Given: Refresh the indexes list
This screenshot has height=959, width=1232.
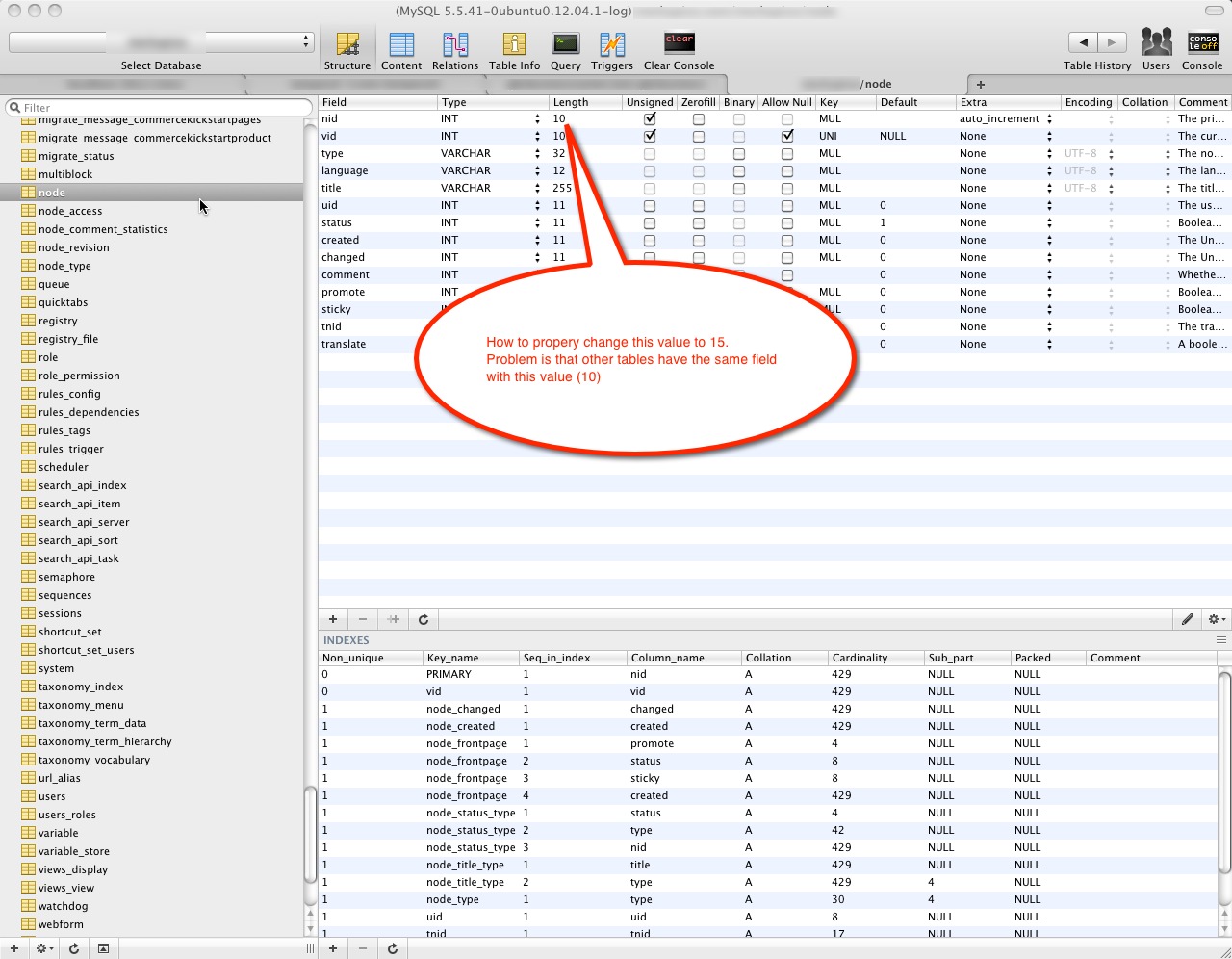Looking at the screenshot, I should [393, 948].
